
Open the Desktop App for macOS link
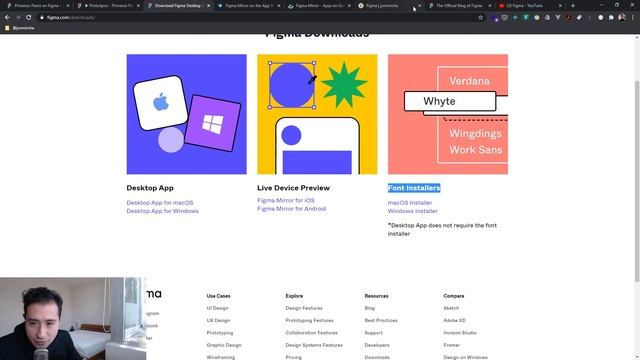160,202
